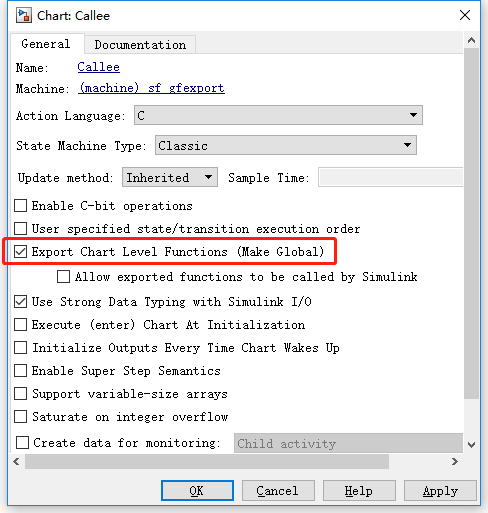Screen dimensions: 488x513
Task: Click the vertical scrollbar down arrow
Action: point(471,445)
